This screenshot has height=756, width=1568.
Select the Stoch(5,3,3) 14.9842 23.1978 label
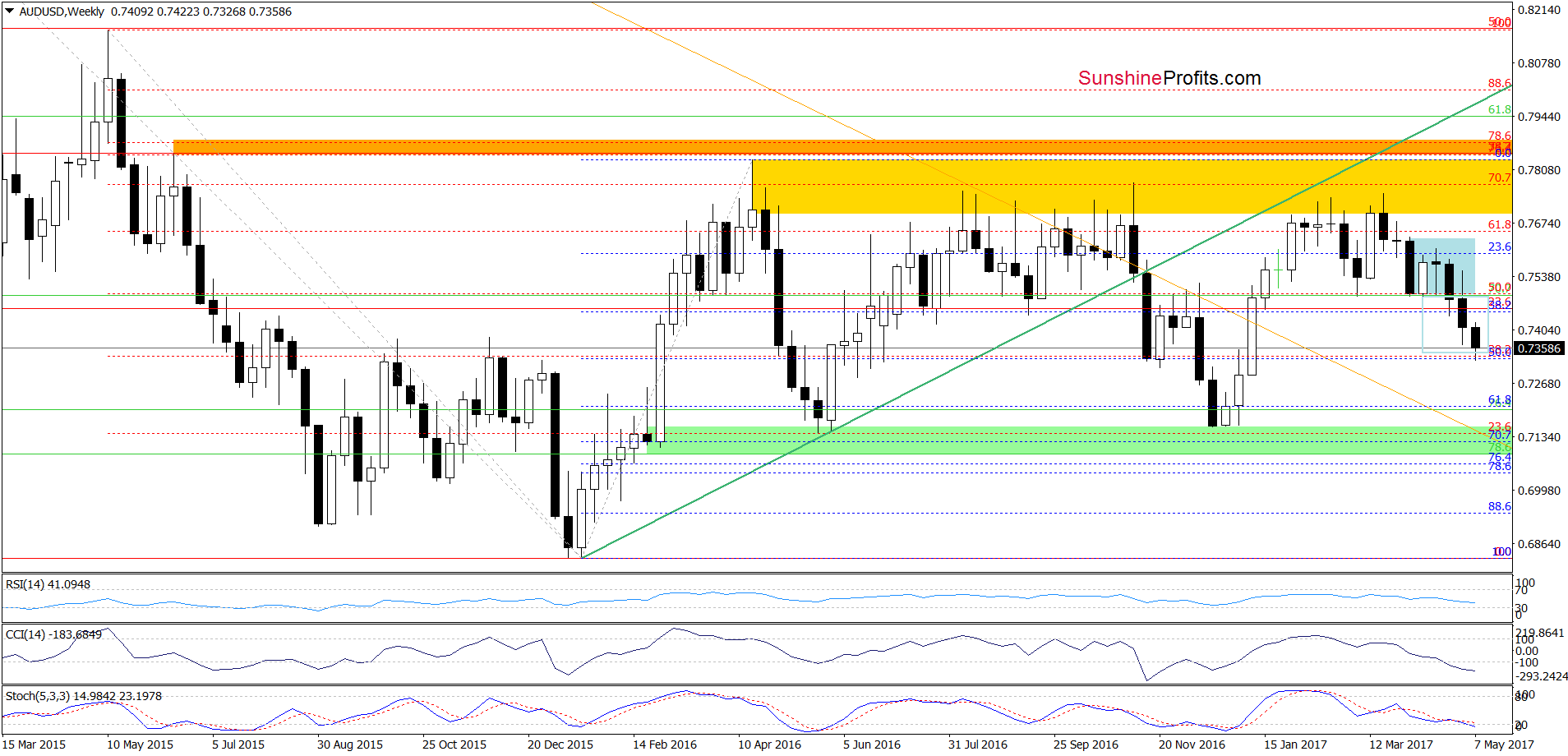(84, 696)
